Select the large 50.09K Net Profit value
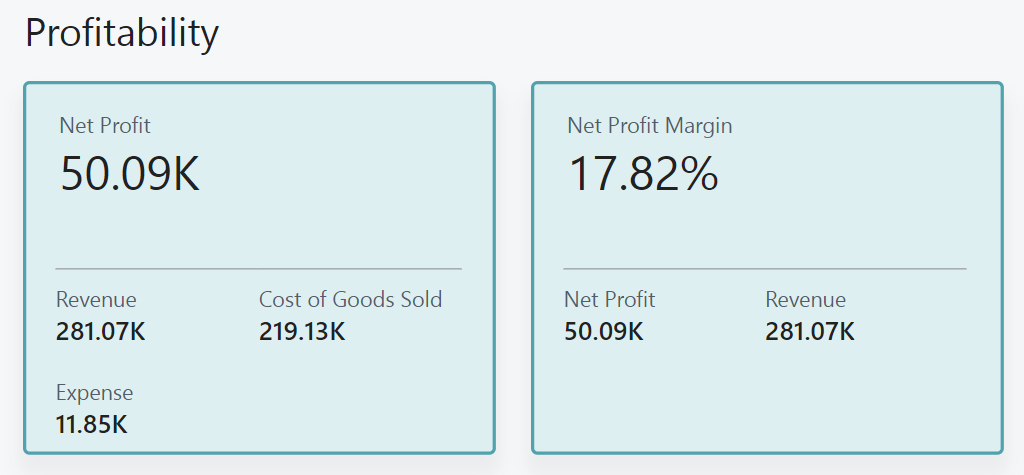This screenshot has width=1024, height=475. (130, 173)
